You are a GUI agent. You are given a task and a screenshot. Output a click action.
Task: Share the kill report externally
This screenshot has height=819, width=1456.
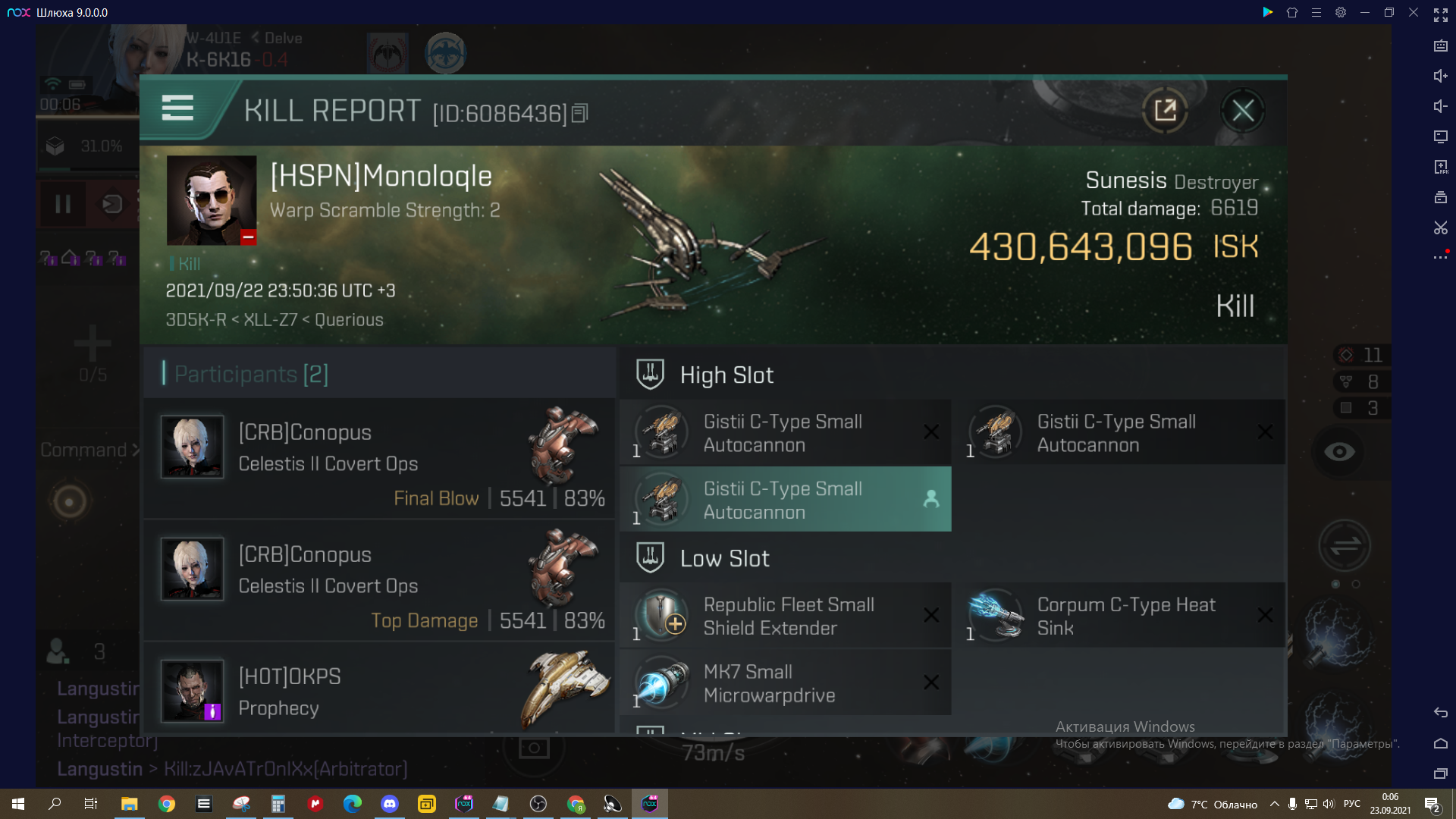point(1165,111)
